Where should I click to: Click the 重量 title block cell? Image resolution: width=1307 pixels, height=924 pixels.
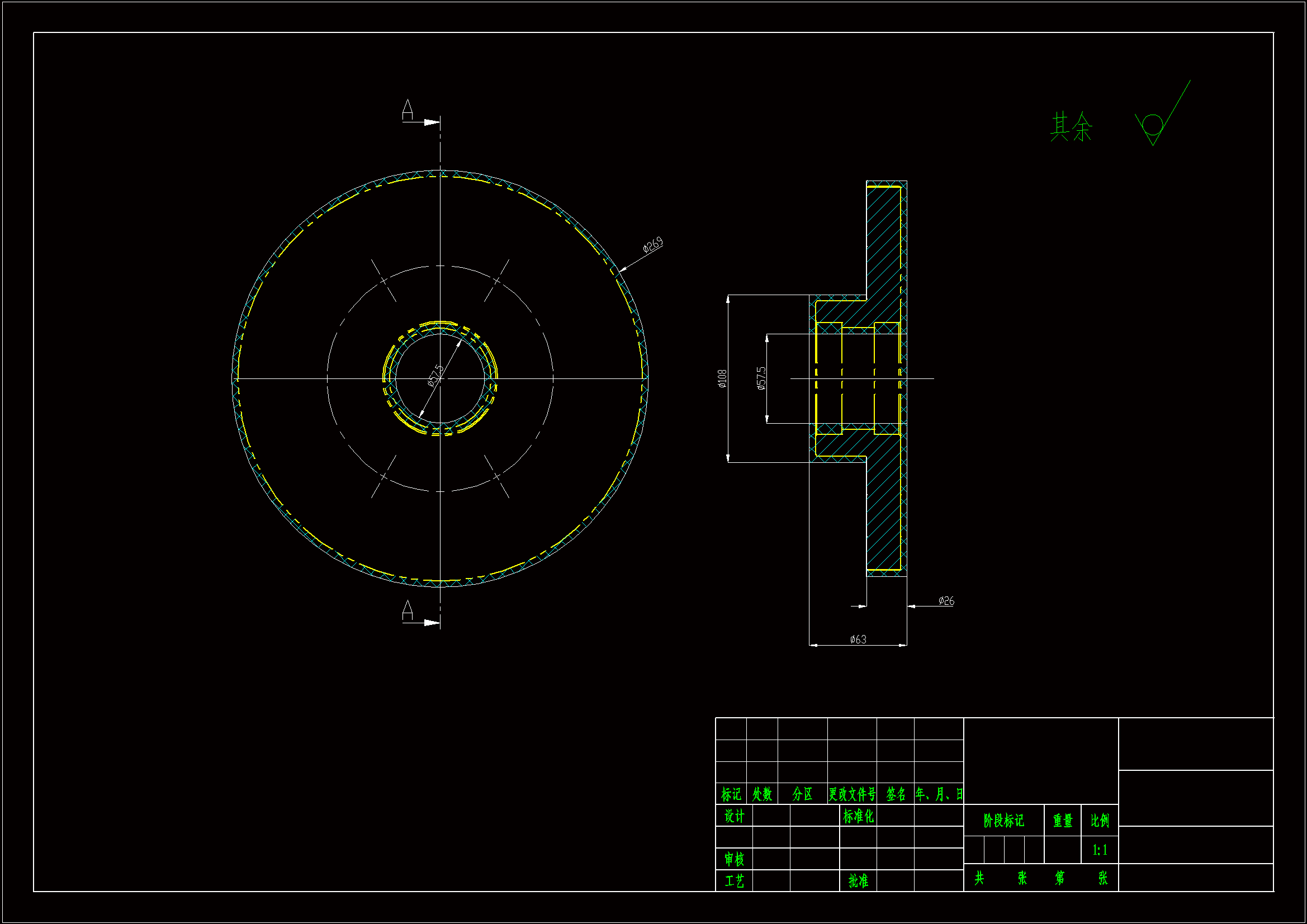point(1062,821)
